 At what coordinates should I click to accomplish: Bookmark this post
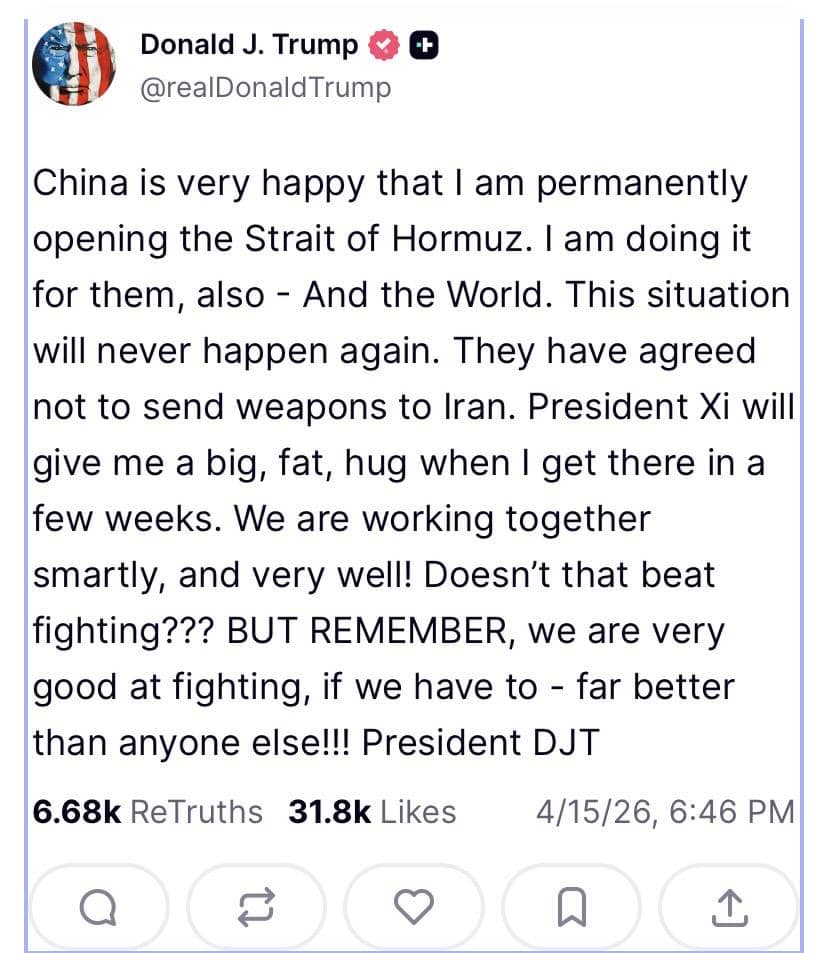pyautogui.click(x=570, y=907)
